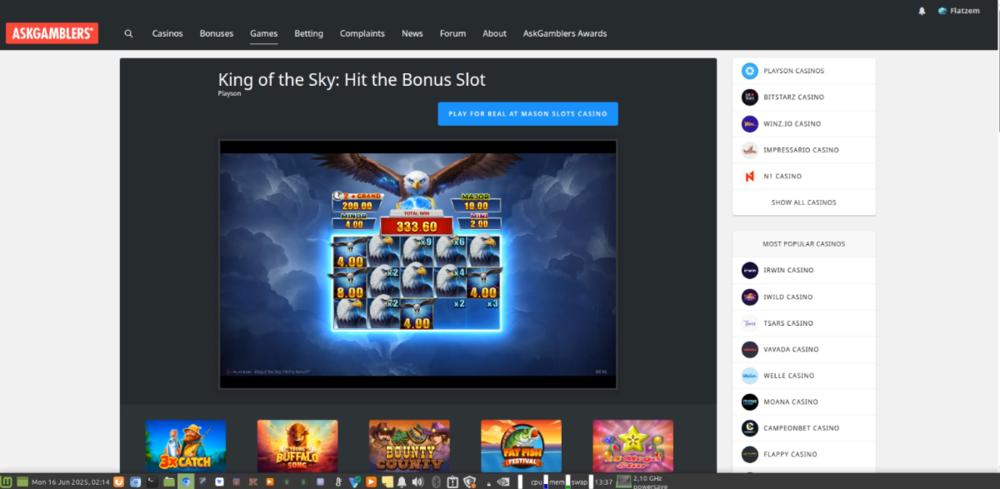Open the iWild Casino logo icon

click(750, 297)
